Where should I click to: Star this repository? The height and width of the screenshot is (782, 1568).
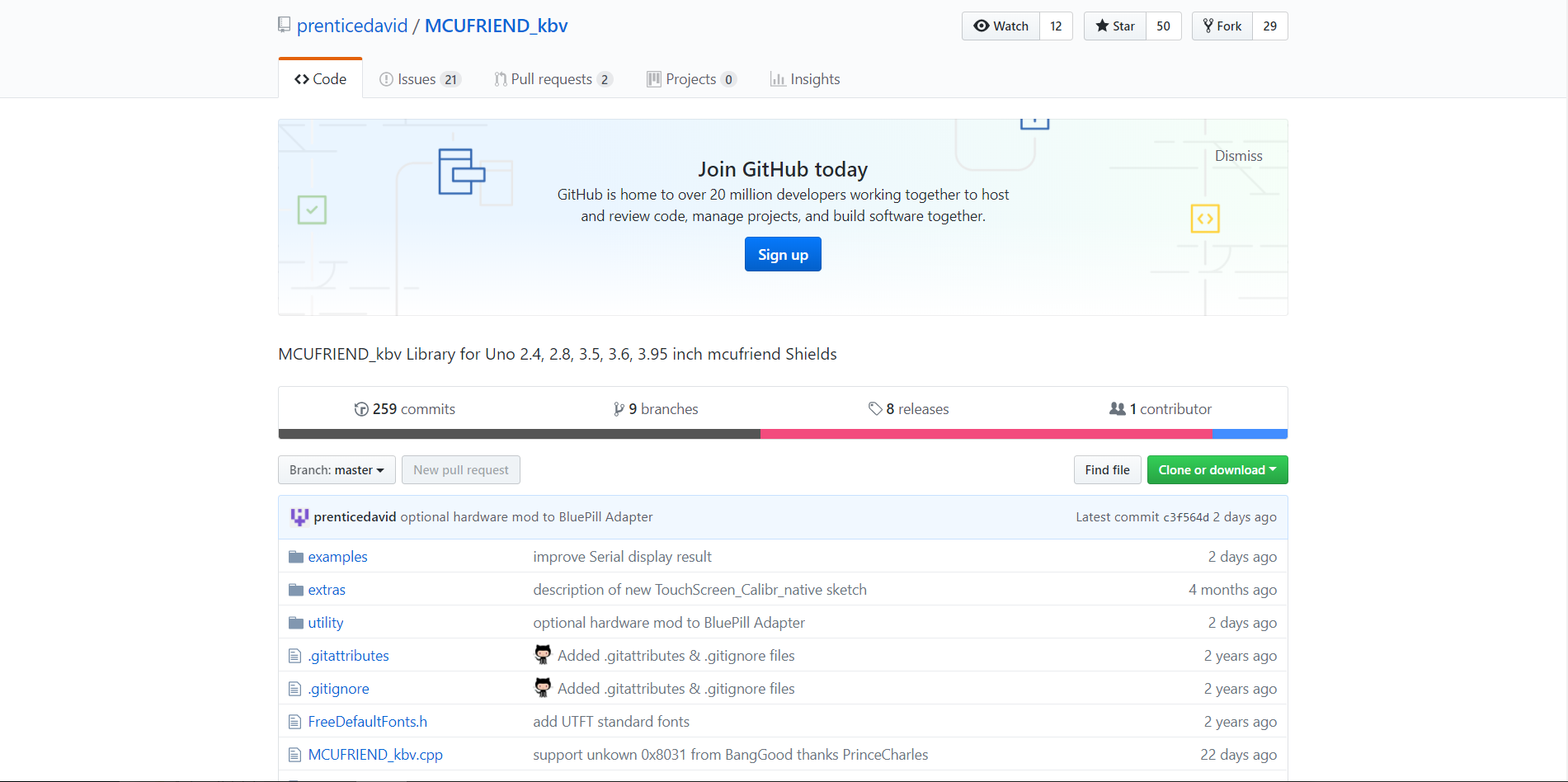click(1115, 26)
